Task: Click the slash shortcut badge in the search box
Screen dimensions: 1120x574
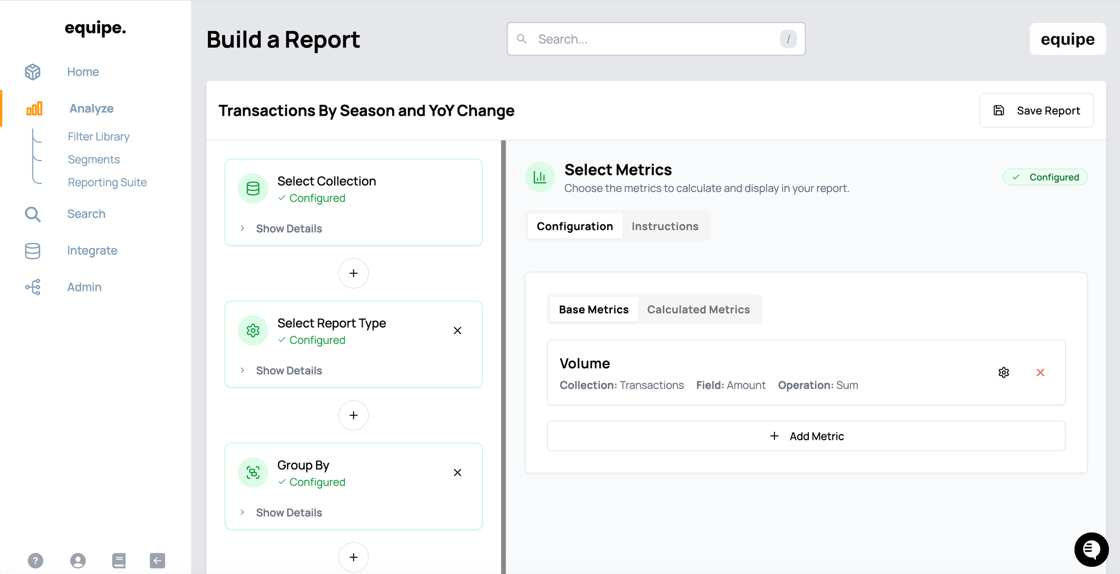Action: (x=788, y=39)
